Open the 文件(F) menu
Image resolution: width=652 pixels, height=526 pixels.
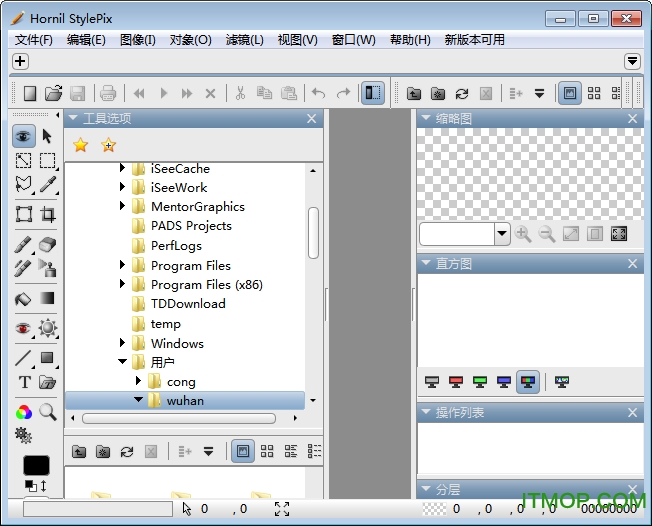point(34,40)
